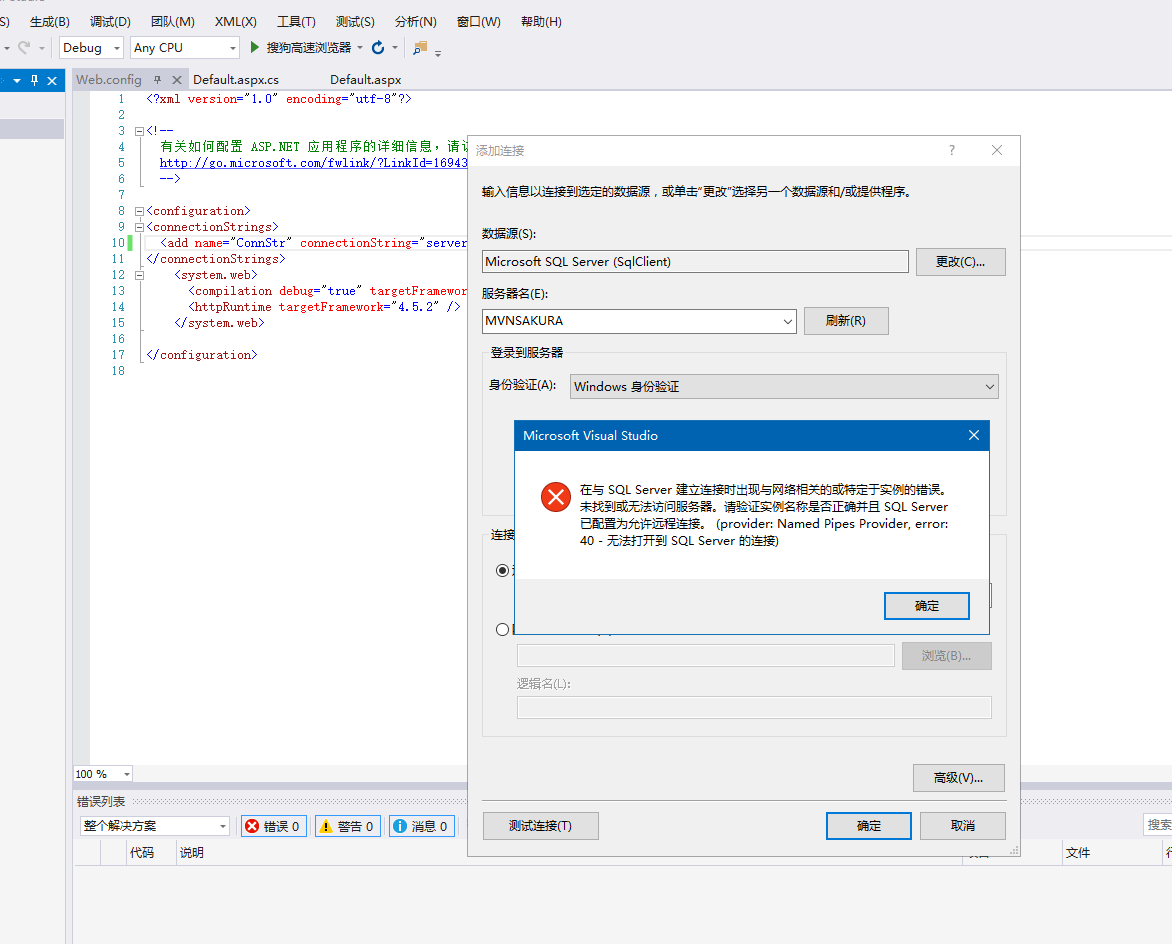Close the left side panel with X
The width and height of the screenshot is (1172, 944).
pyautogui.click(x=52, y=80)
